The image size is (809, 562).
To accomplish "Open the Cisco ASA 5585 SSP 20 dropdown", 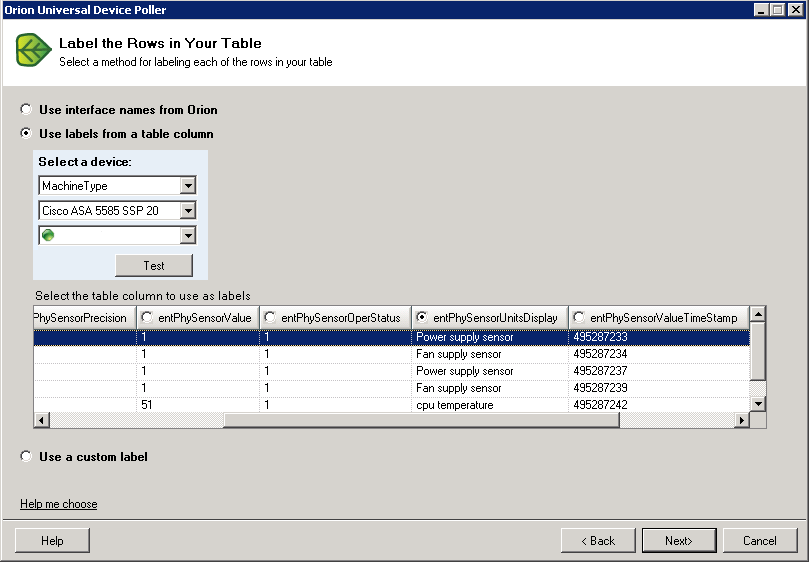I will pyautogui.click(x=188, y=210).
